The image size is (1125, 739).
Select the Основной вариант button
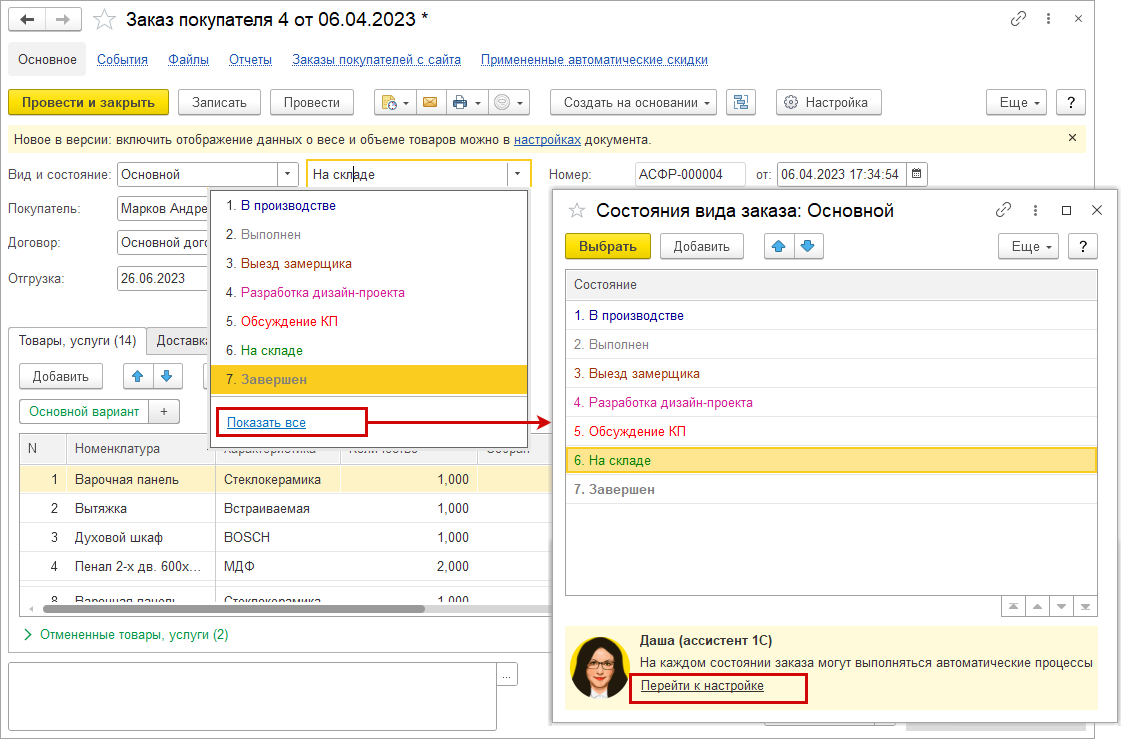point(84,412)
